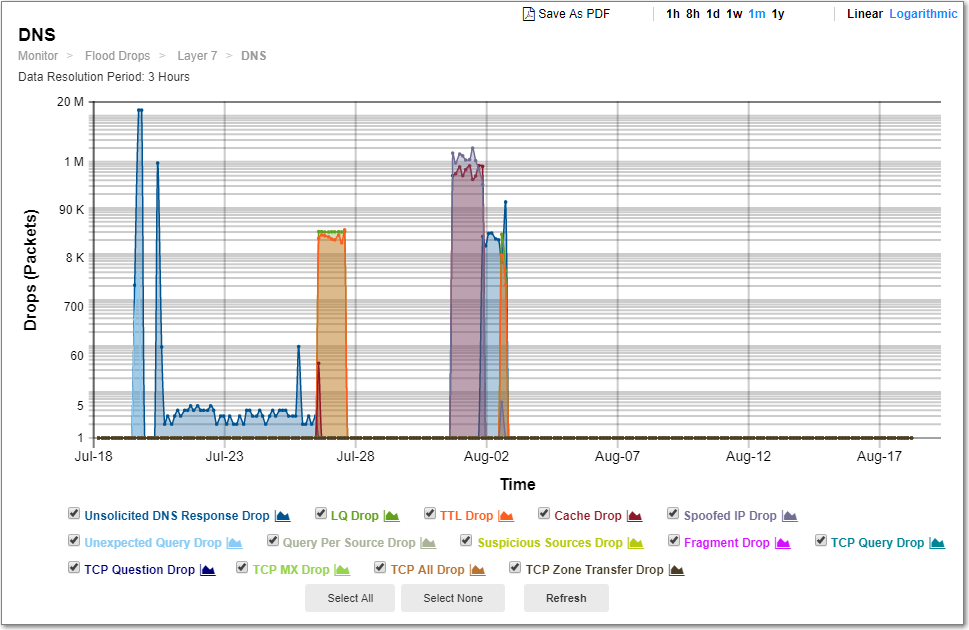Screen dimensions: 969x630
Task: Click the TCP Question Drop chart icon
Action: coord(210,569)
